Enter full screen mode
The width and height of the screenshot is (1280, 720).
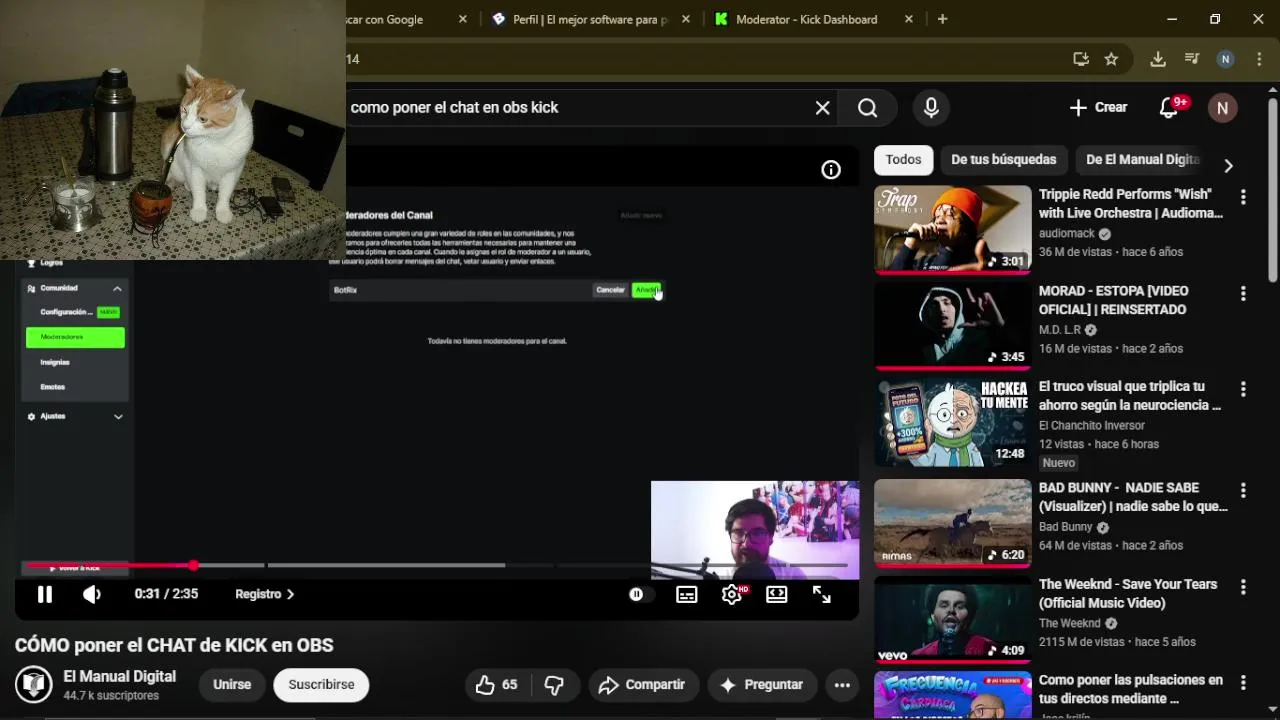[822, 594]
